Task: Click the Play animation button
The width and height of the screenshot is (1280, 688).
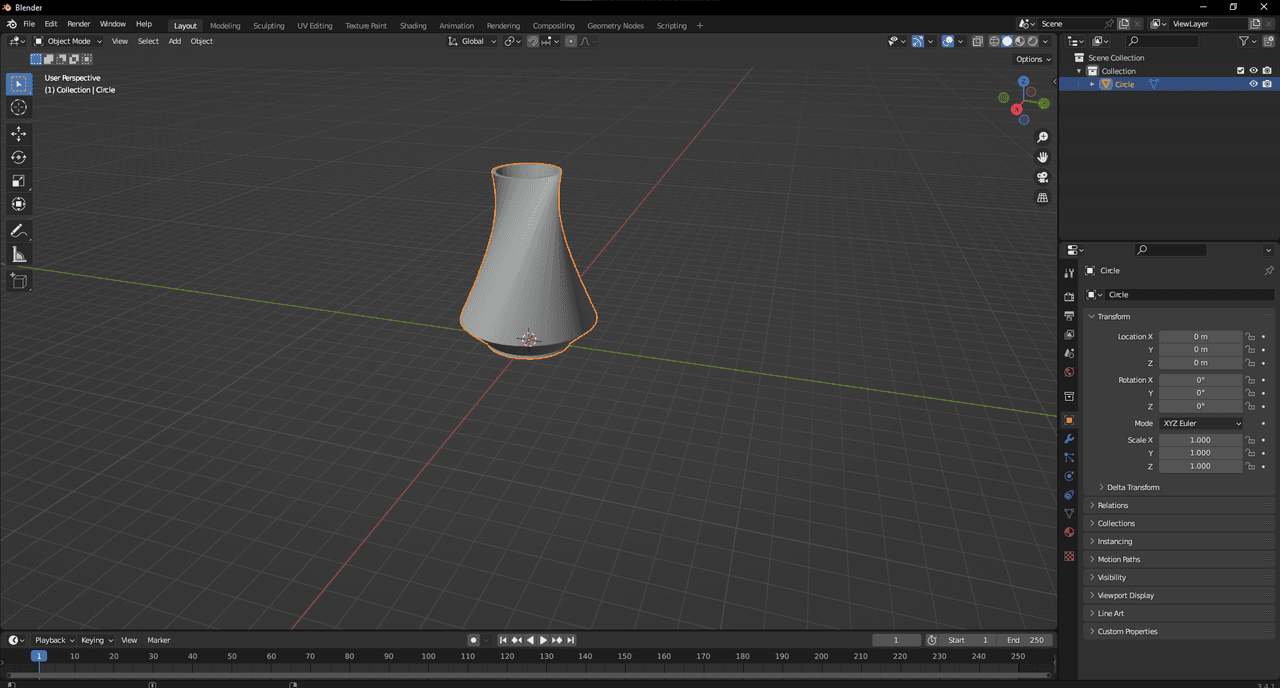Action: click(543, 640)
